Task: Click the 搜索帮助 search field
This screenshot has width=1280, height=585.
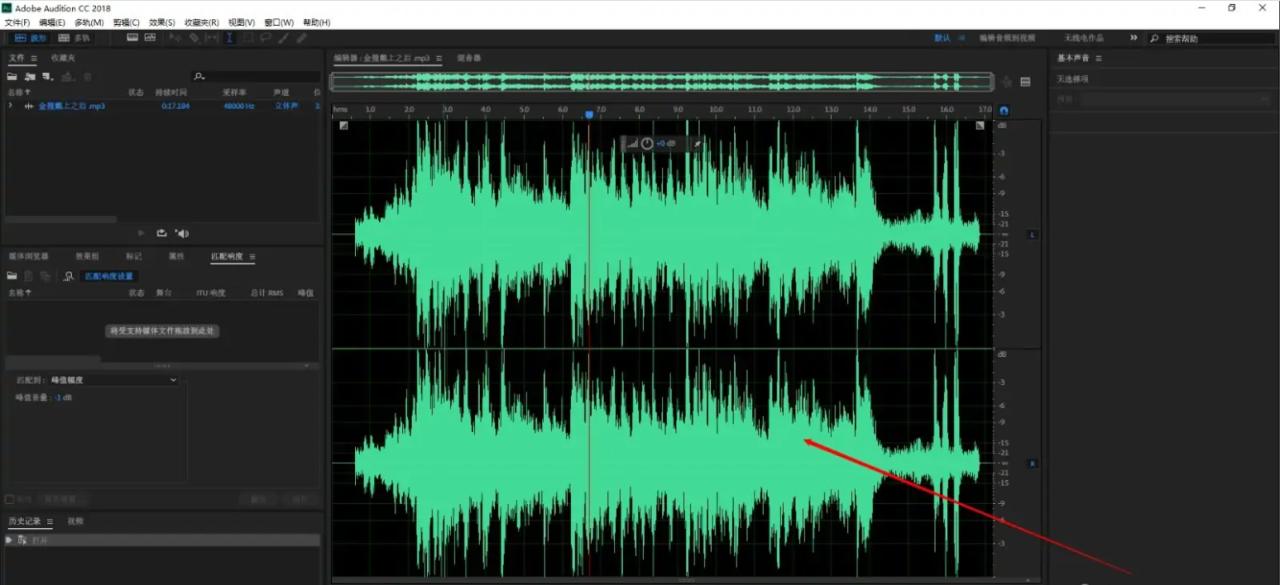Action: coord(1212,38)
